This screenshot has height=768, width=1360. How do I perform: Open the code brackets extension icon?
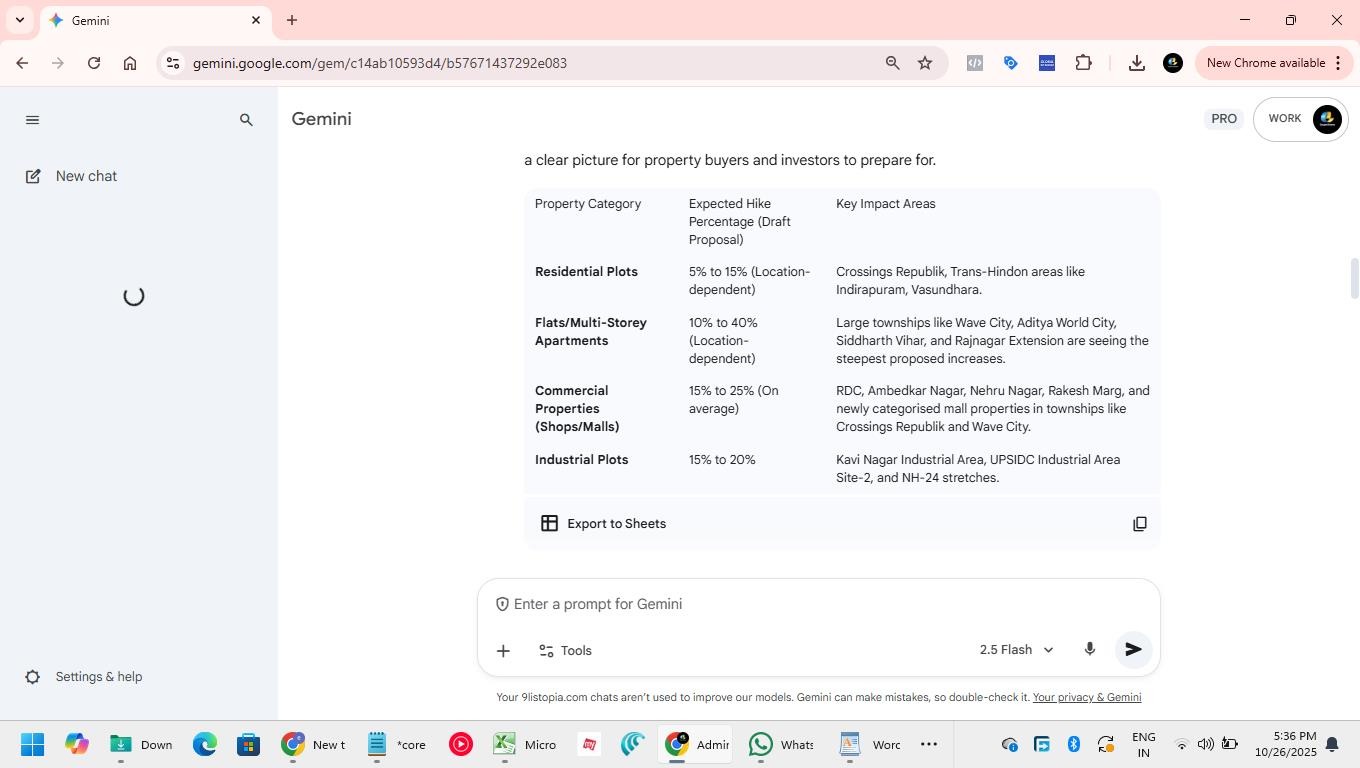coord(975,63)
